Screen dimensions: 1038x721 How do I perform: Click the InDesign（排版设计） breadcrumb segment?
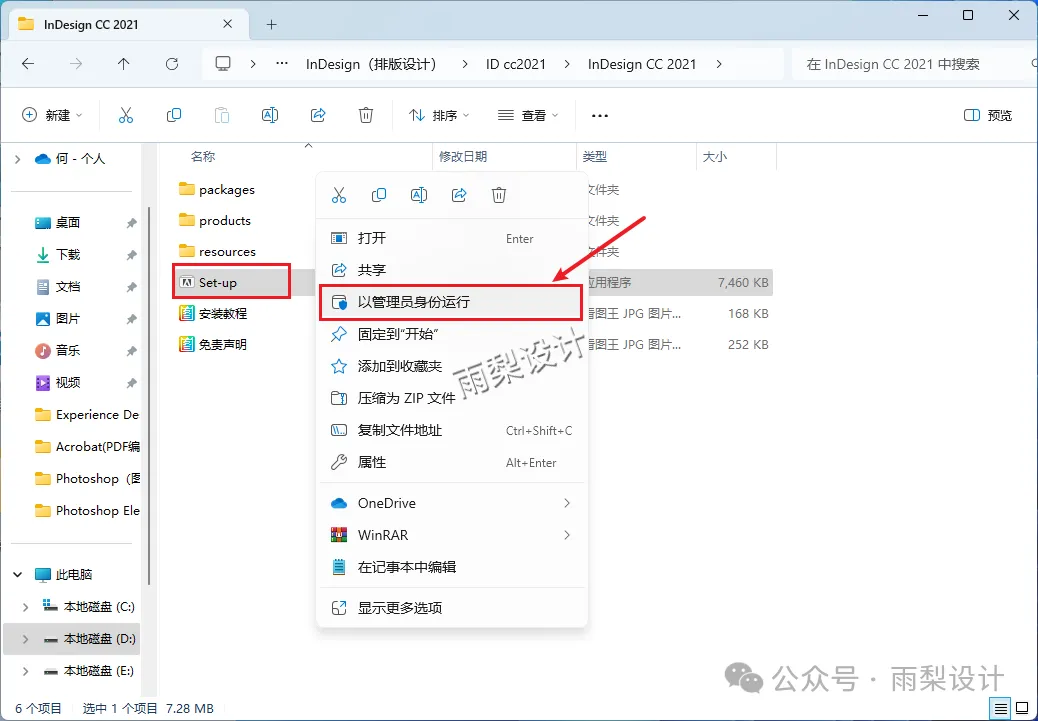tap(374, 64)
